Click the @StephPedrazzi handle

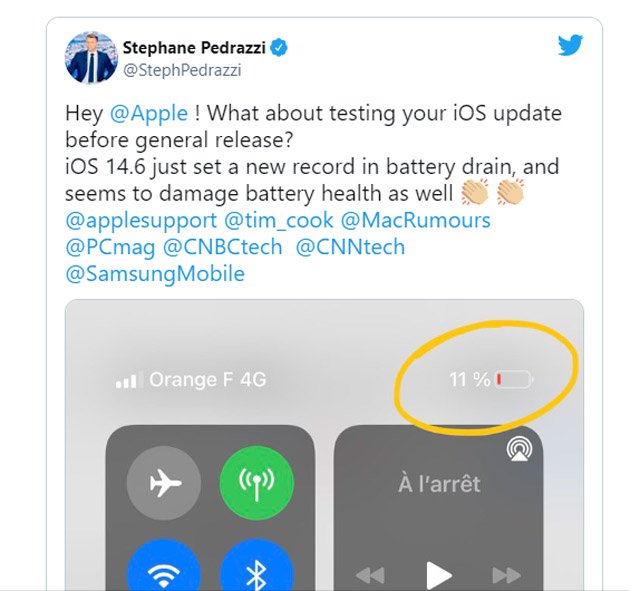point(182,70)
